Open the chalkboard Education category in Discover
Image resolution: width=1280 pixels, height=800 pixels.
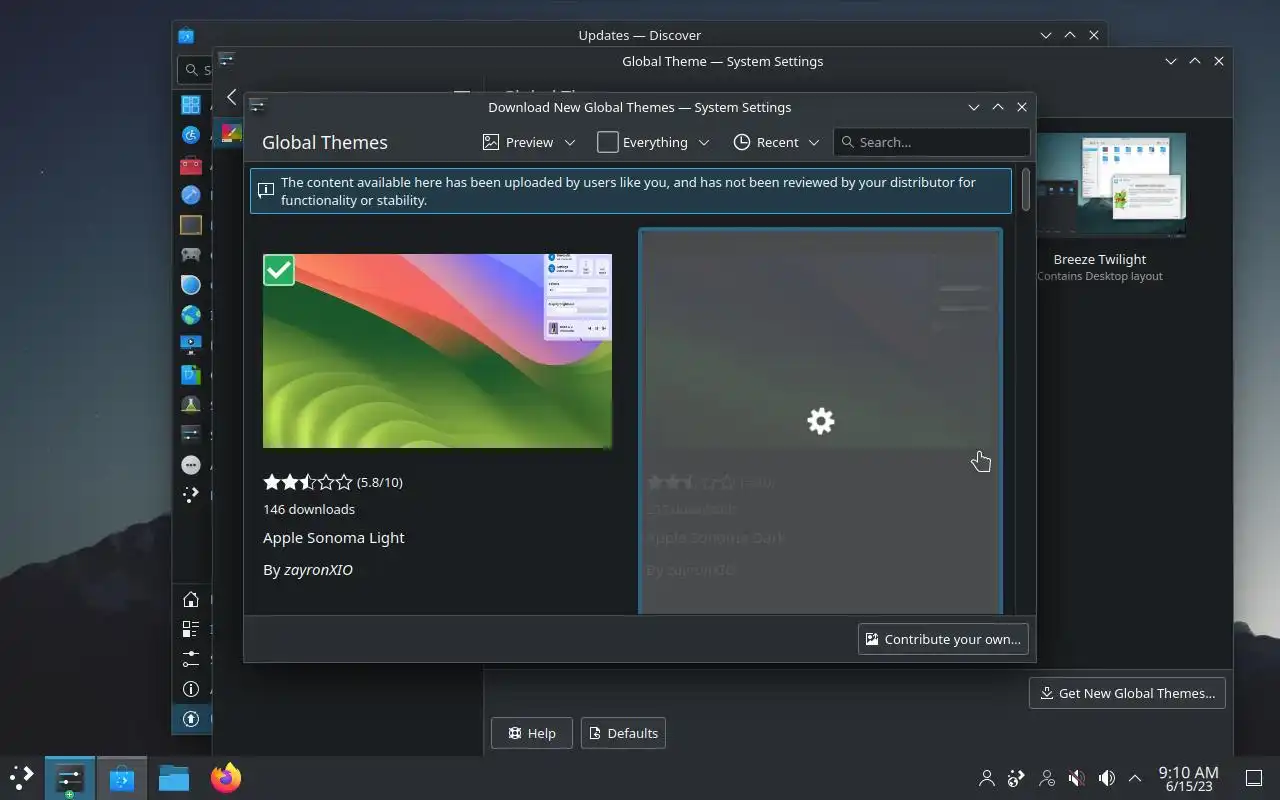(x=191, y=225)
